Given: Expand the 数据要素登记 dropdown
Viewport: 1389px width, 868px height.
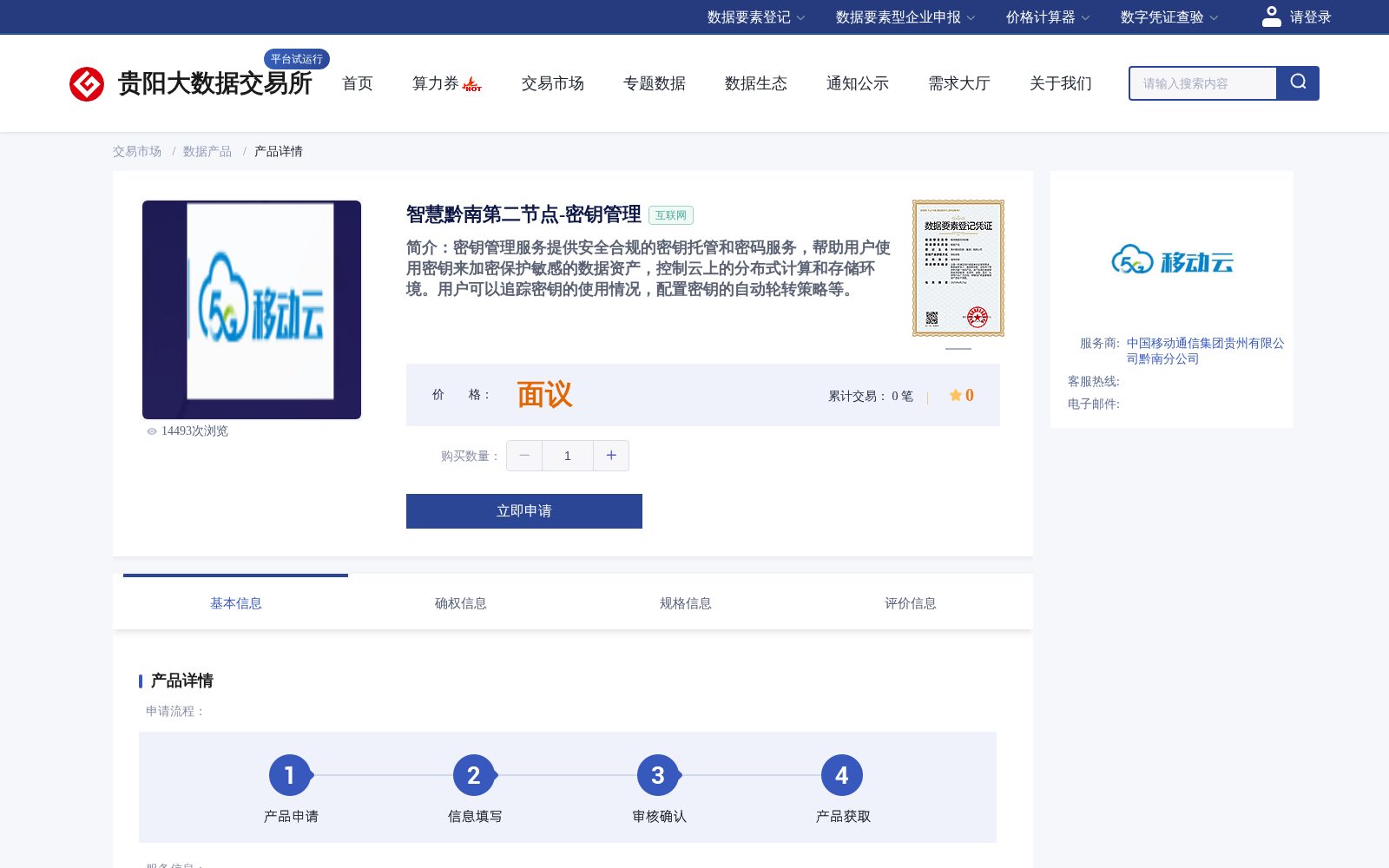Looking at the screenshot, I should [x=756, y=17].
